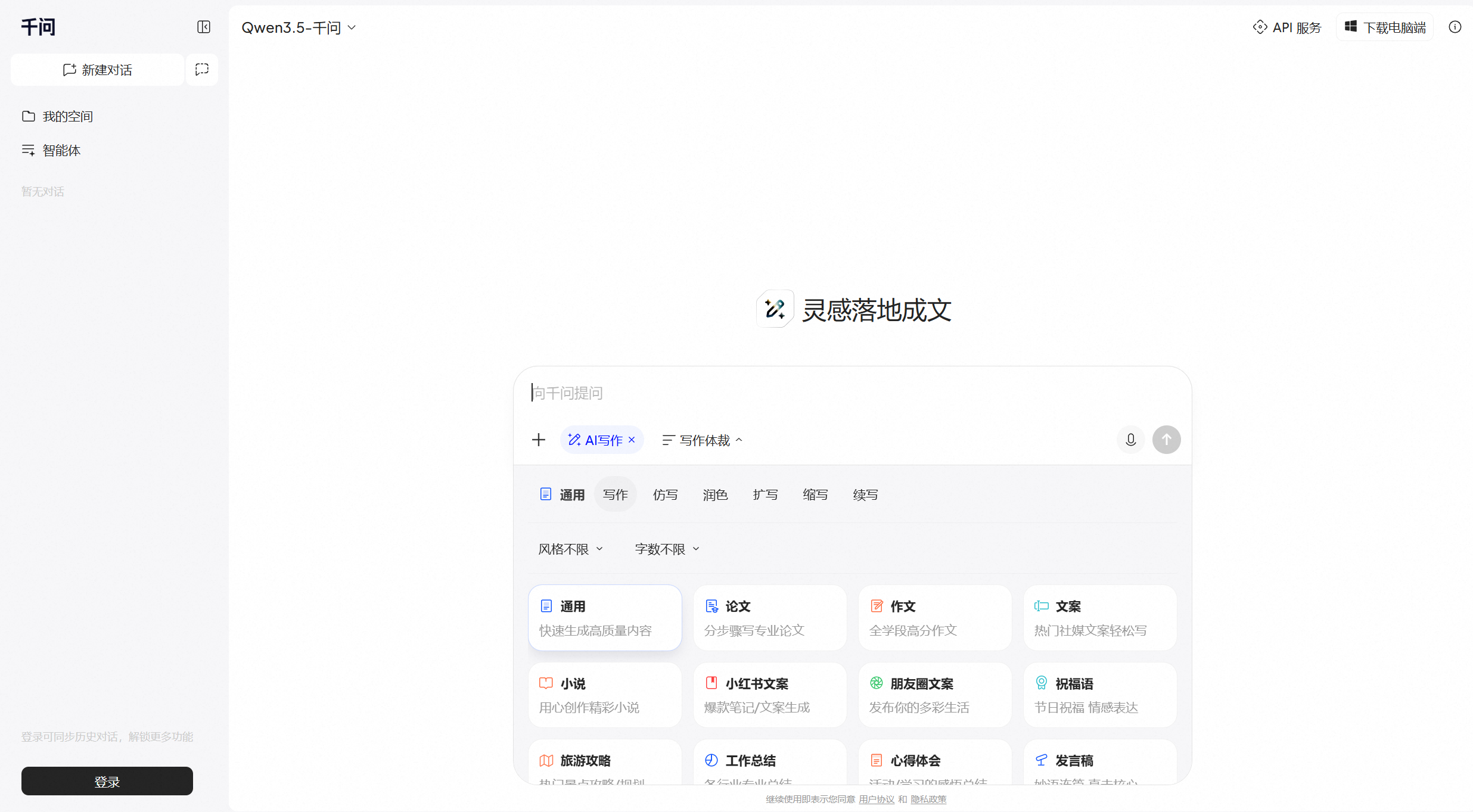Click the 千问 logo in sidebar

tap(38, 27)
